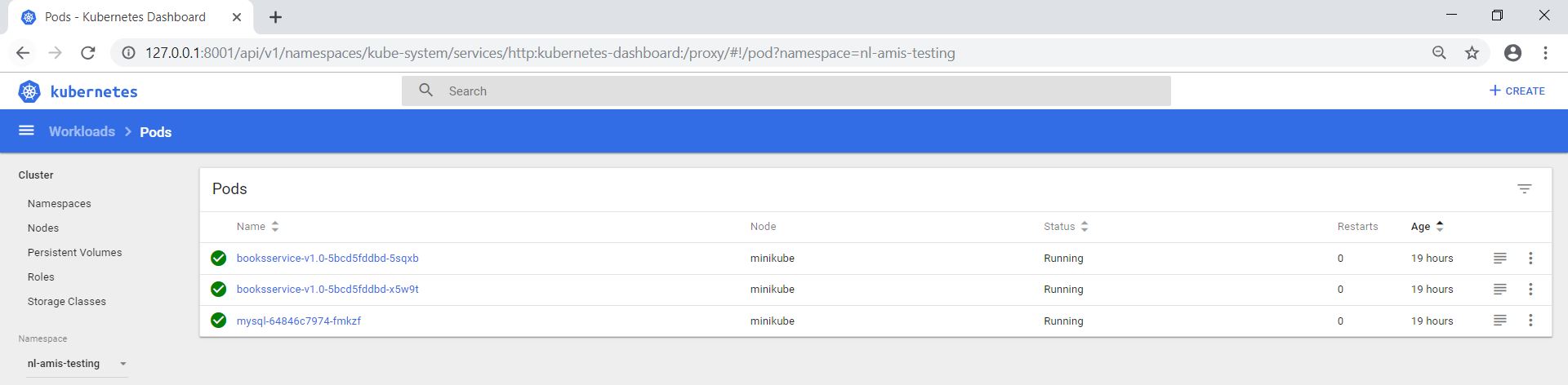Viewport: 1568px width, 385px height.
Task: Open the hamburger navigation menu
Action: (26, 131)
